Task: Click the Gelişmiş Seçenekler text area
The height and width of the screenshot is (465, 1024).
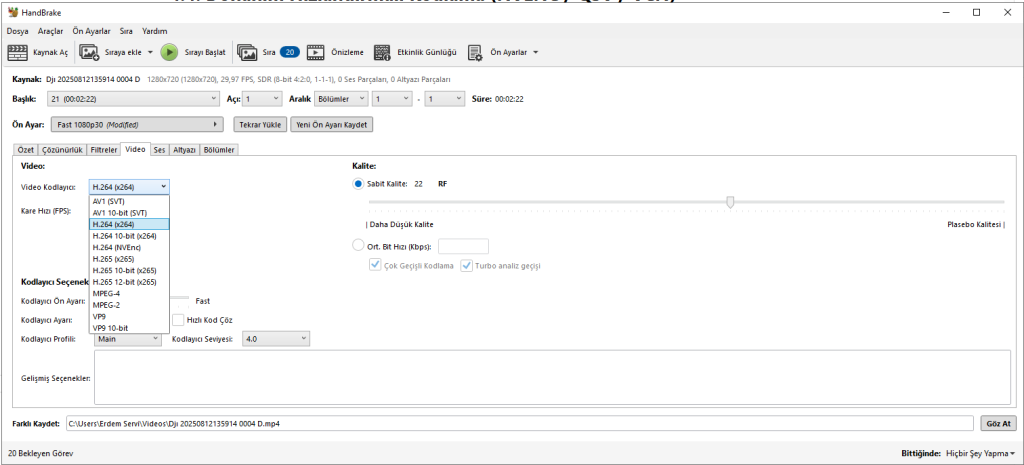Action: click(x=553, y=377)
